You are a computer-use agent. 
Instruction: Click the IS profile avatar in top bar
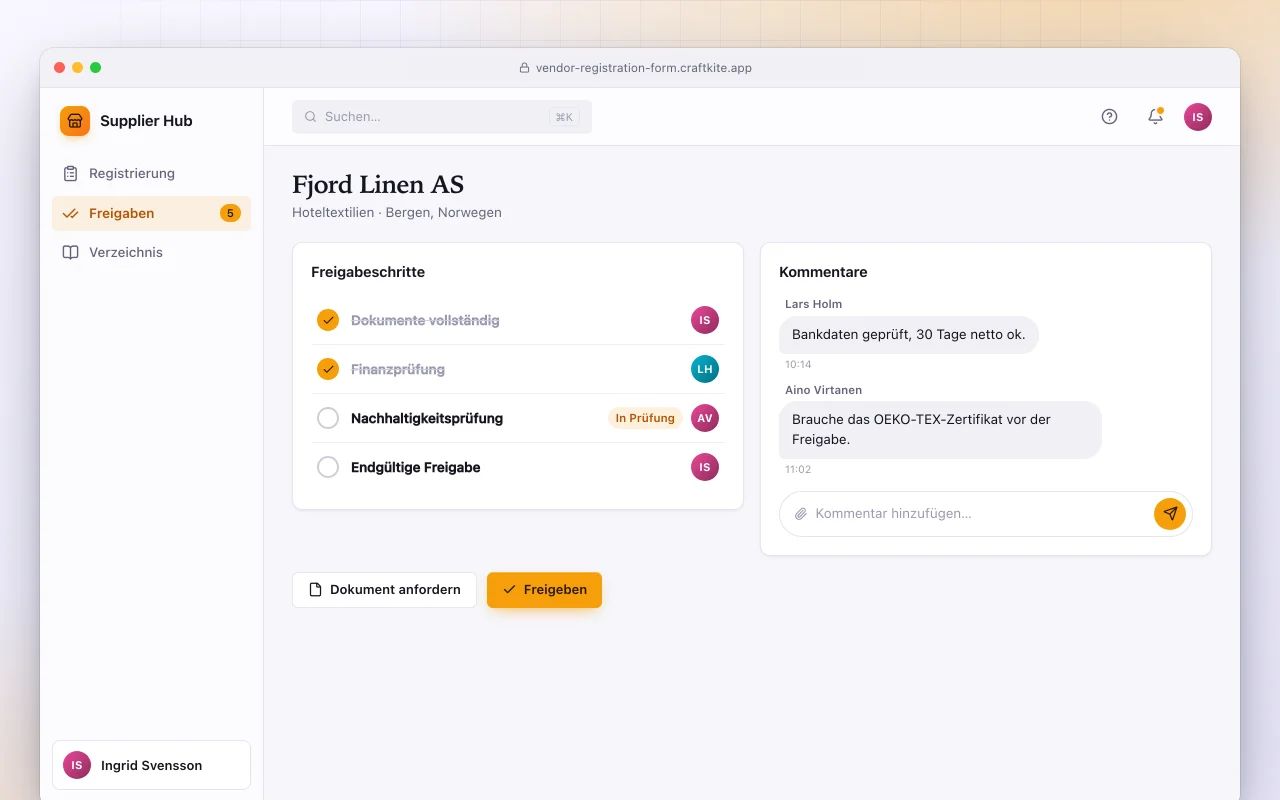click(x=1198, y=117)
